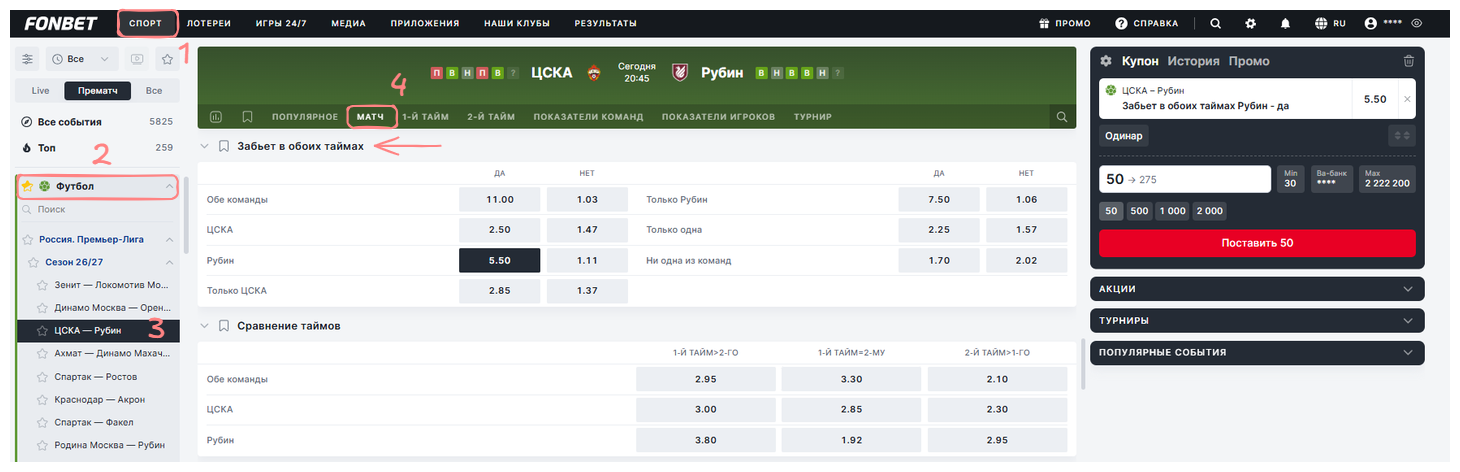The width and height of the screenshot is (1460, 472).
Task: Open match statistics chart icon
Action: point(216,117)
